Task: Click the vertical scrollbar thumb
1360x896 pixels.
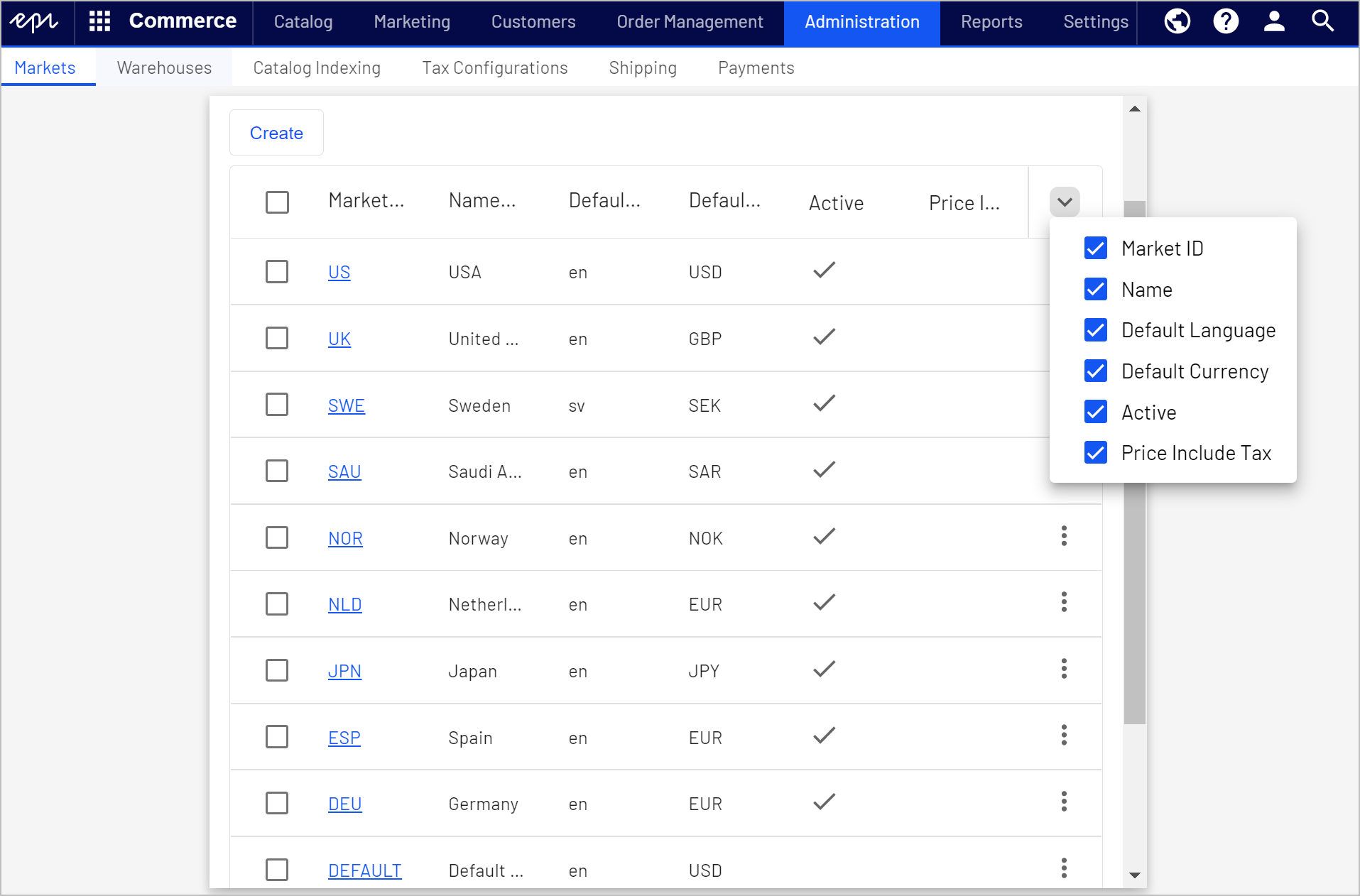Action: [1135, 461]
